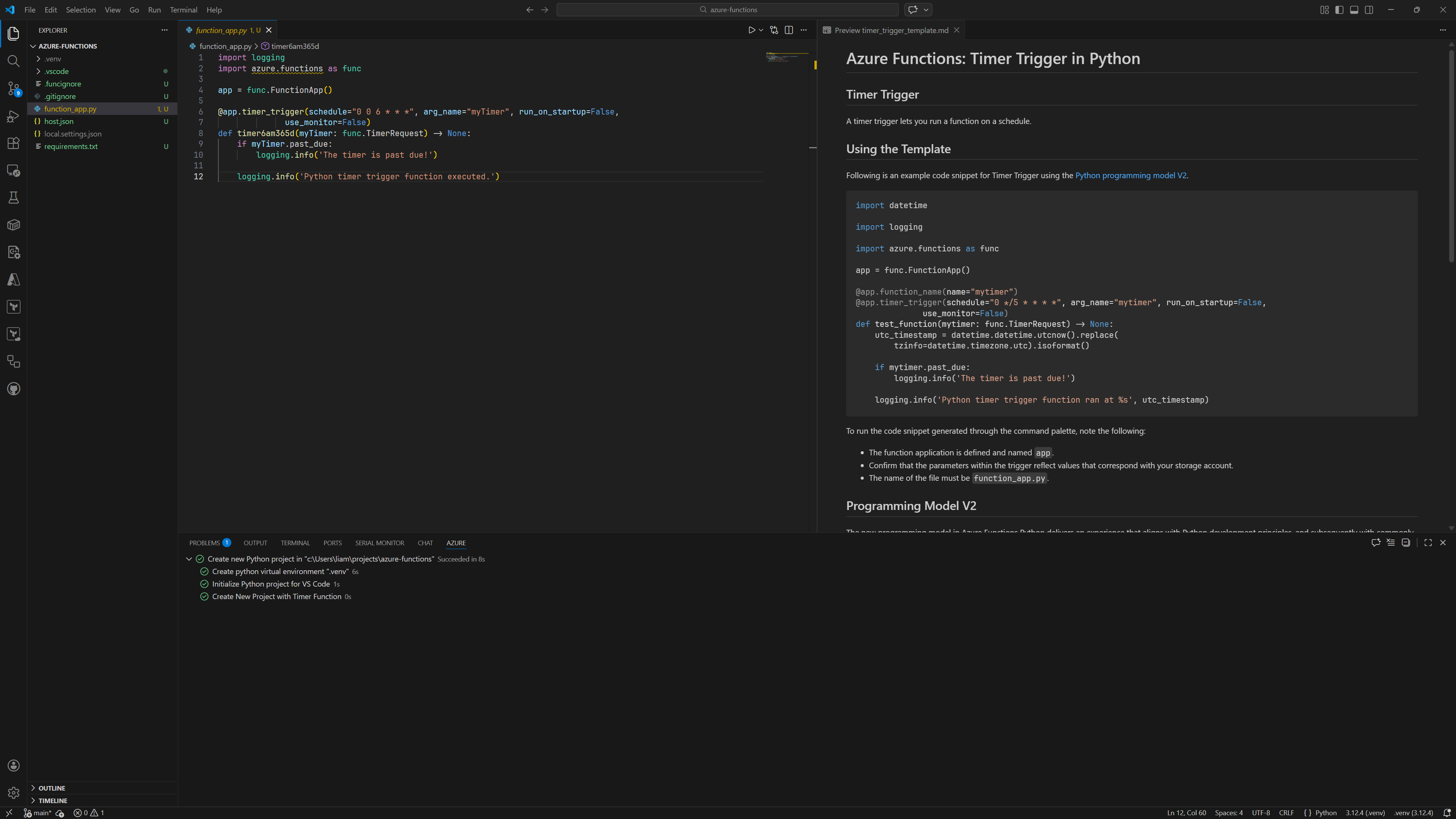Toggle the primary side bar visibility
The image size is (1456, 819).
1339,9
